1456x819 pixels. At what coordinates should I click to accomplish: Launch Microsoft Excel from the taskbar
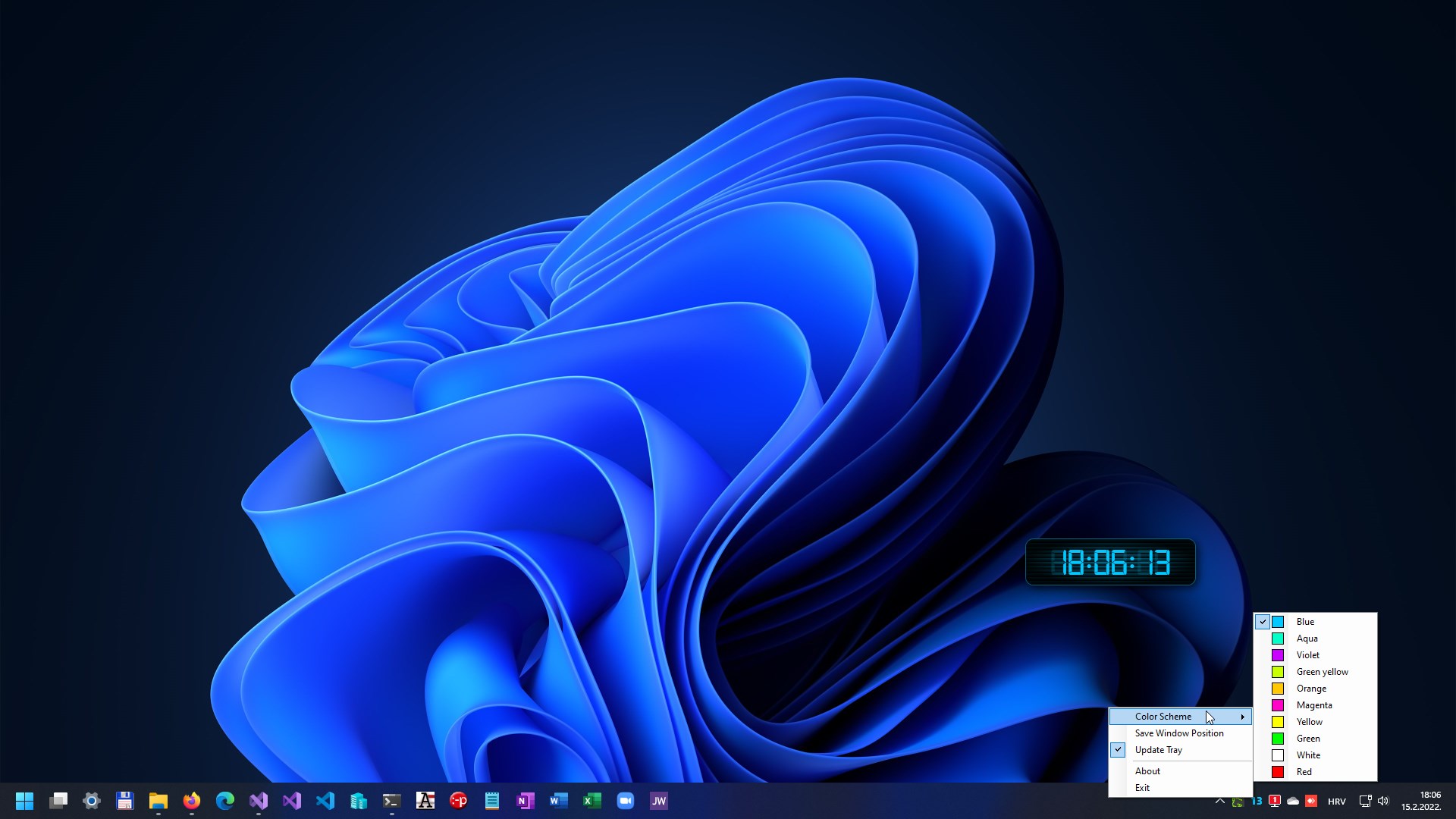(592, 801)
